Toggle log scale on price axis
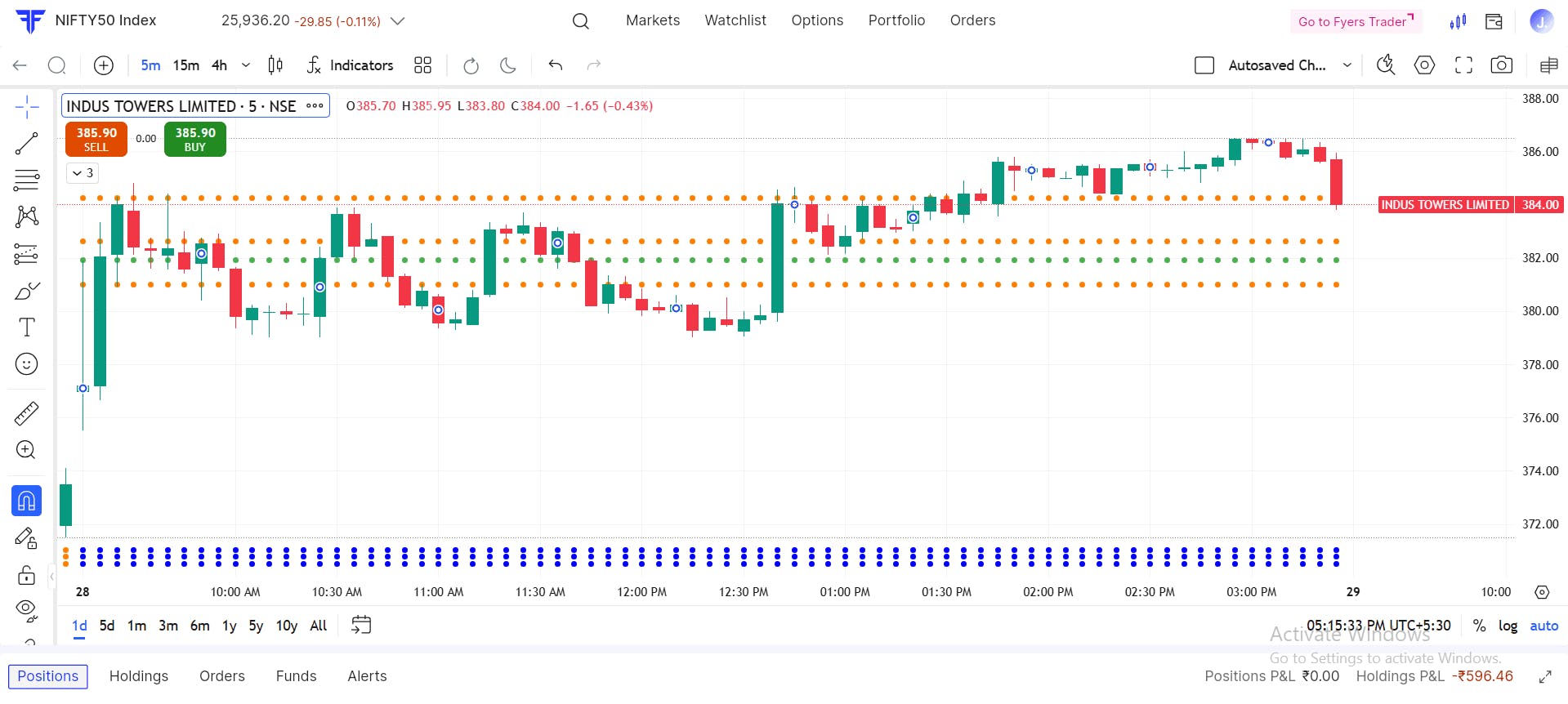The image size is (1568, 704). [1508, 626]
